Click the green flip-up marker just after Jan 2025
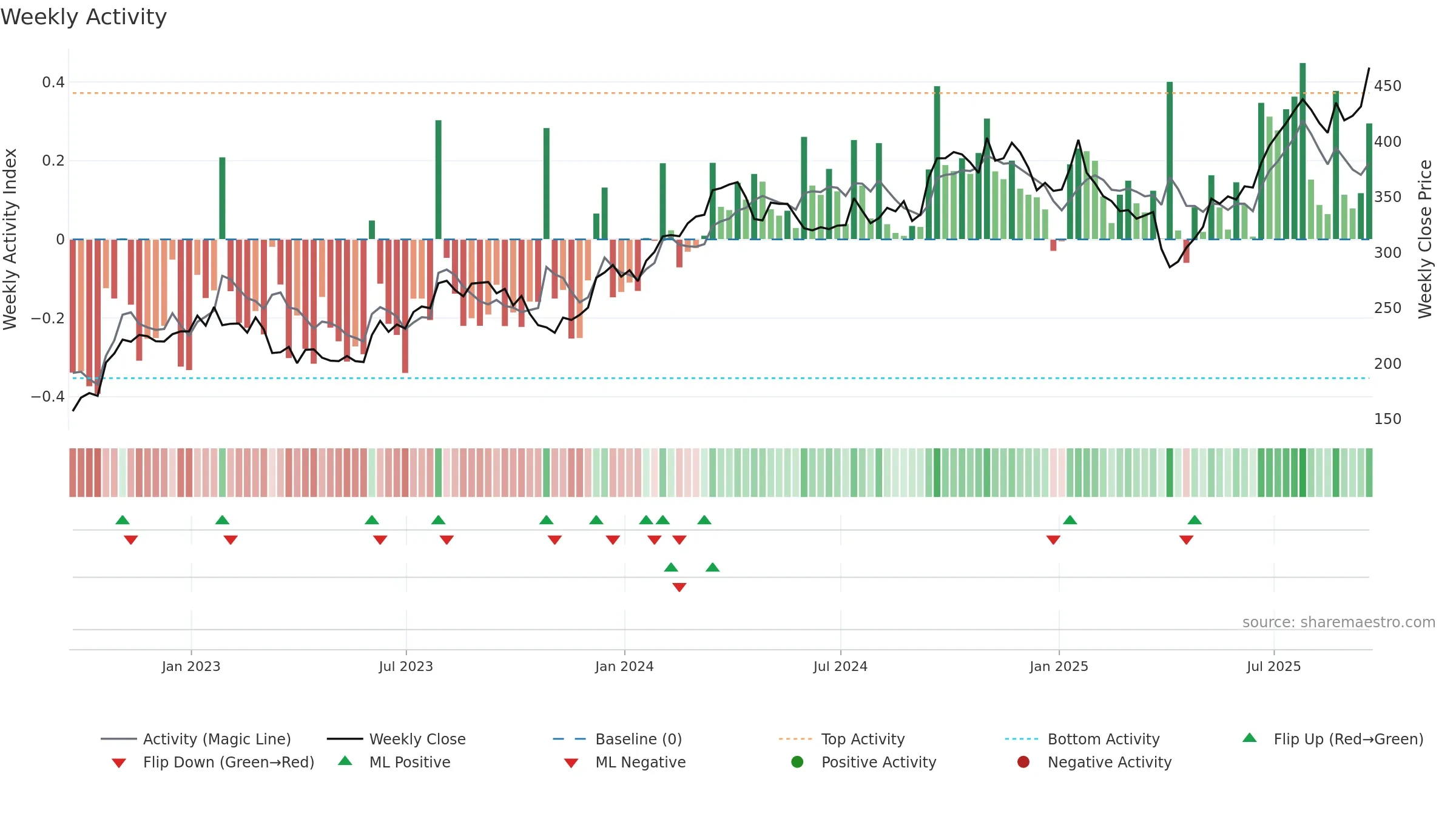1456x819 pixels. 1070,520
